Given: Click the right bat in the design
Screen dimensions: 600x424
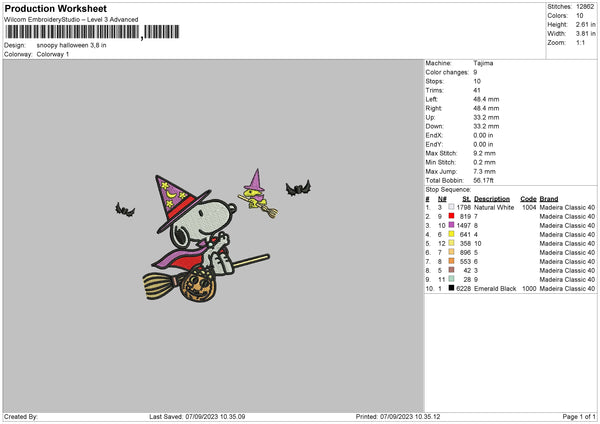Looking at the screenshot, I should 298,188.
